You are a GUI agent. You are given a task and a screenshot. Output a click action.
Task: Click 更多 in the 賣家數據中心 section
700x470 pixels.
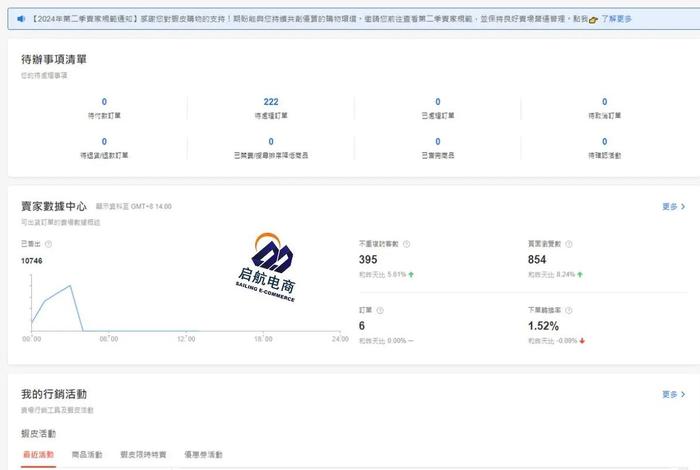point(674,206)
